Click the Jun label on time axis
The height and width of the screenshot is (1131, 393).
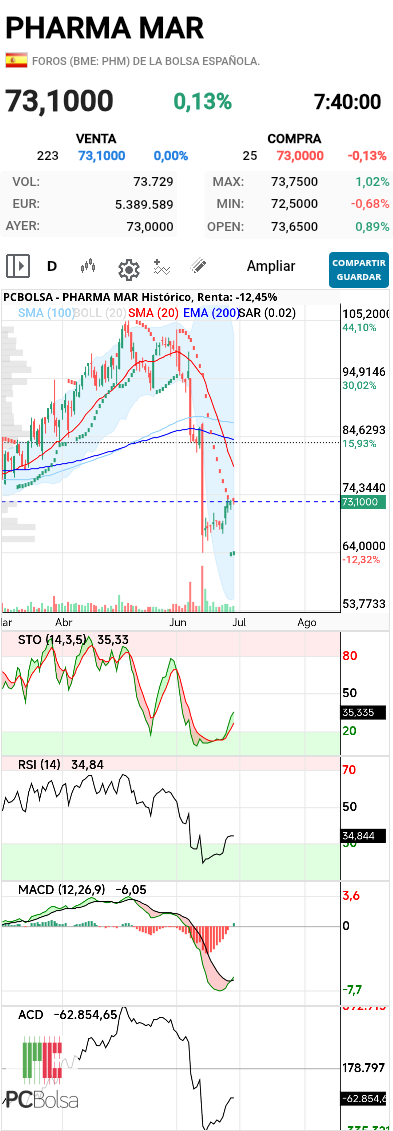point(177,621)
